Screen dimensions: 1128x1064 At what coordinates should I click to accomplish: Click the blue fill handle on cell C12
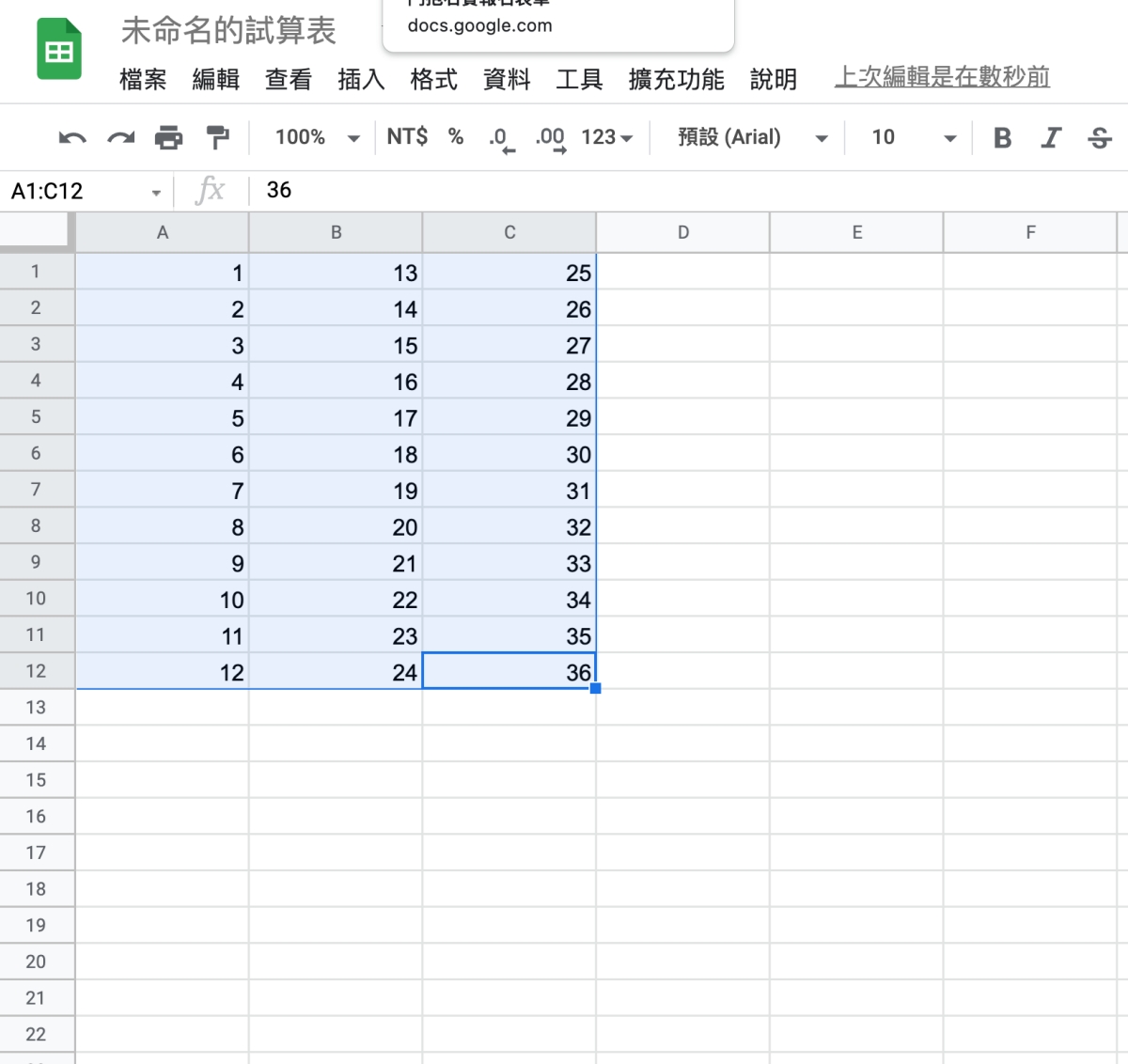coord(595,688)
